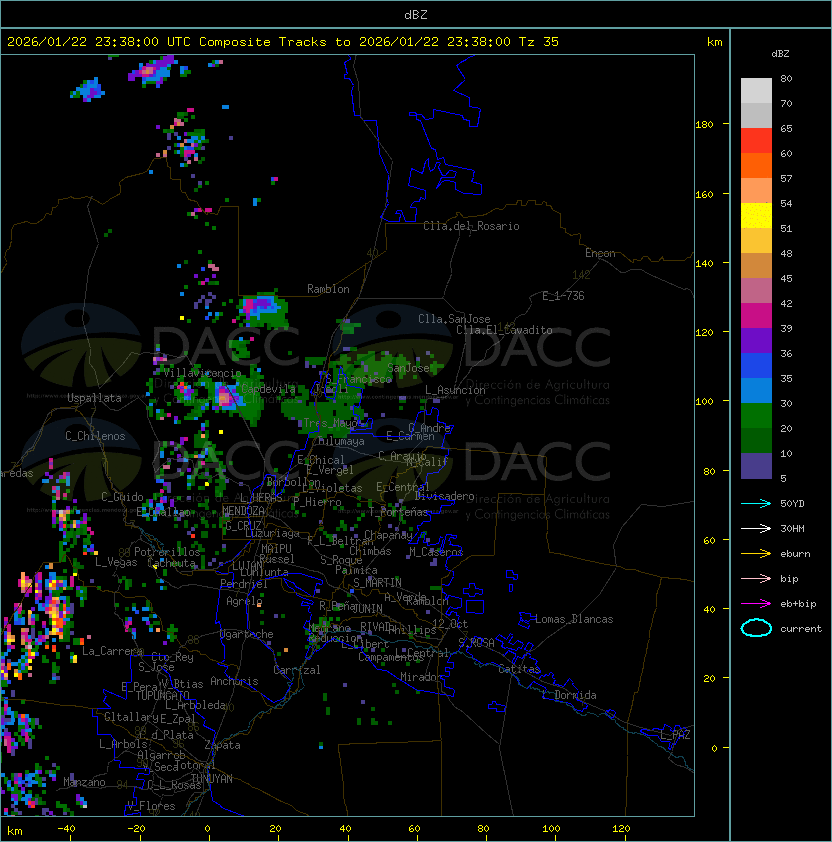Click the 180 tick on vertical axis
832x842 pixels.
pos(704,125)
